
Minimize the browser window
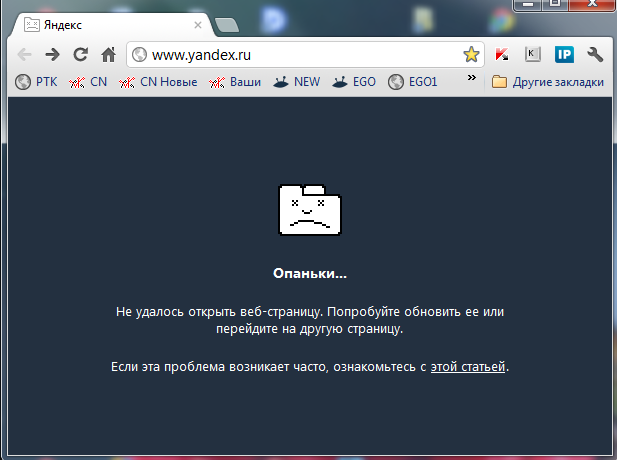(528, 4)
